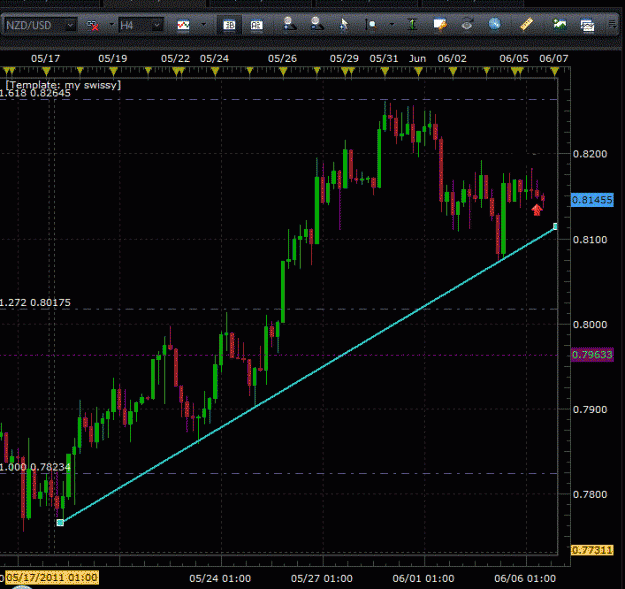Click the 0.8100 price axis label
Image resolution: width=625 pixels, height=589 pixels.
[590, 240]
